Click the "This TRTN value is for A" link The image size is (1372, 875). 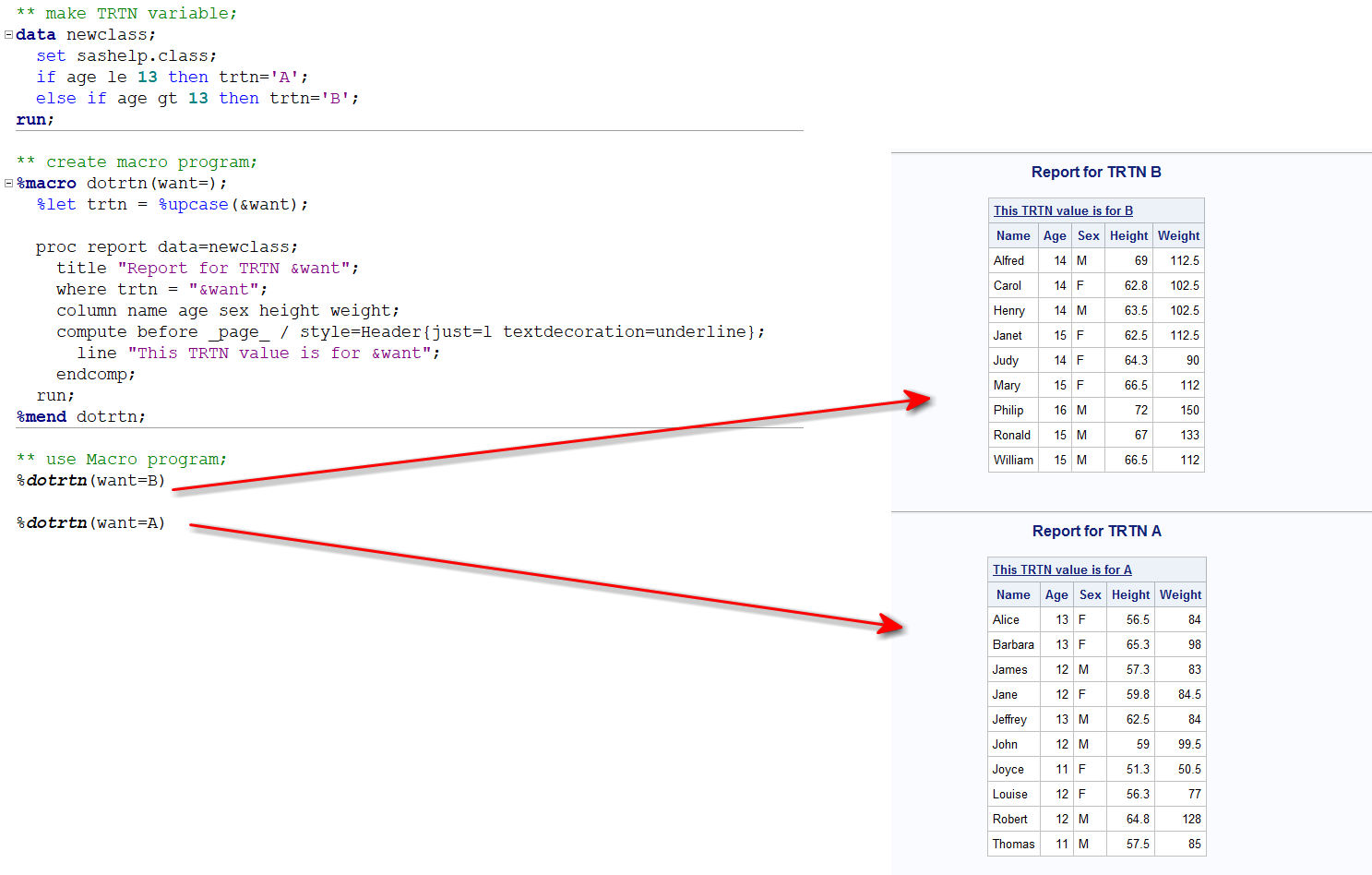pyautogui.click(x=1062, y=569)
